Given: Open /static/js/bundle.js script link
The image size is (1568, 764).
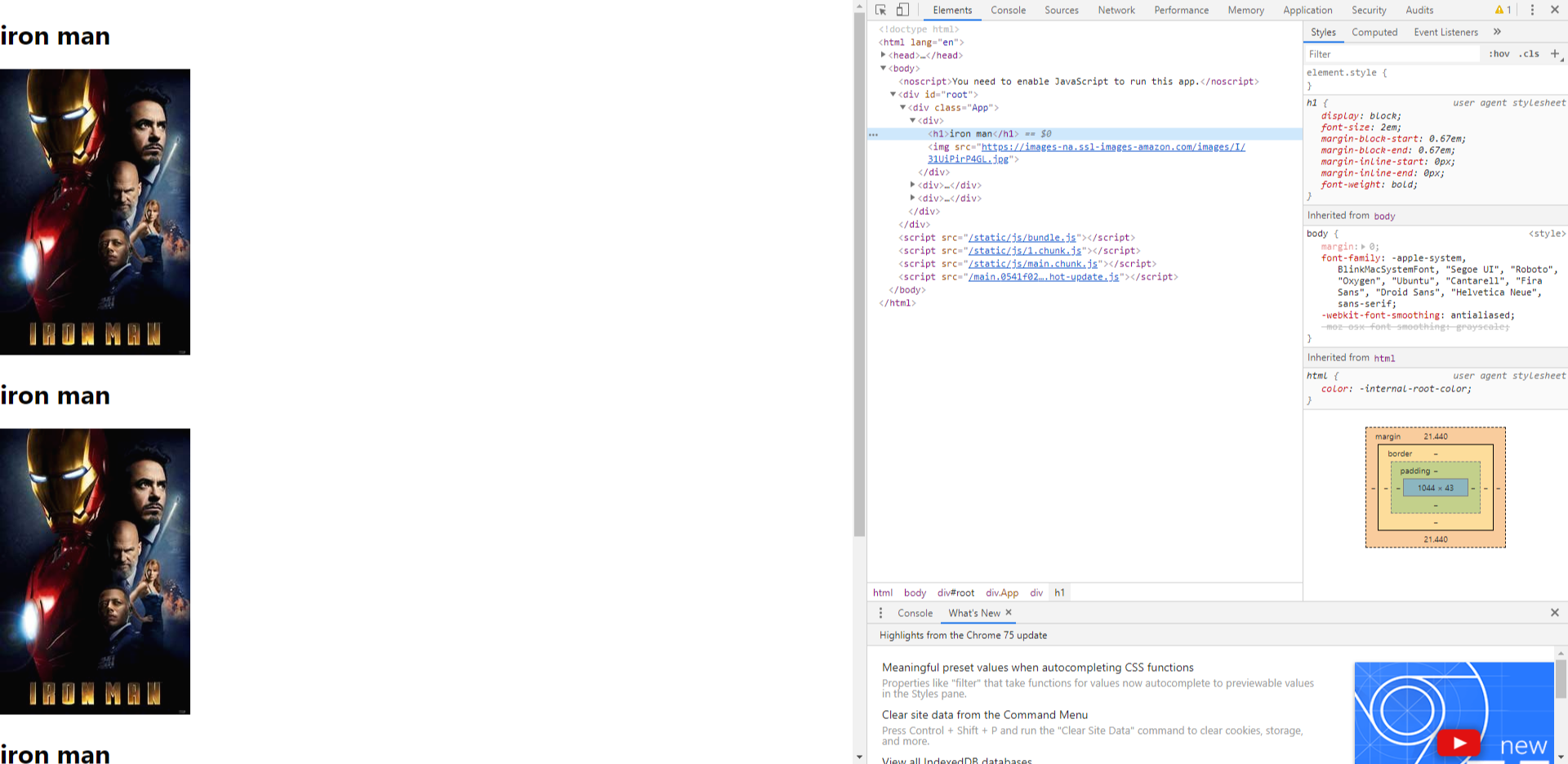Looking at the screenshot, I should click(1022, 238).
